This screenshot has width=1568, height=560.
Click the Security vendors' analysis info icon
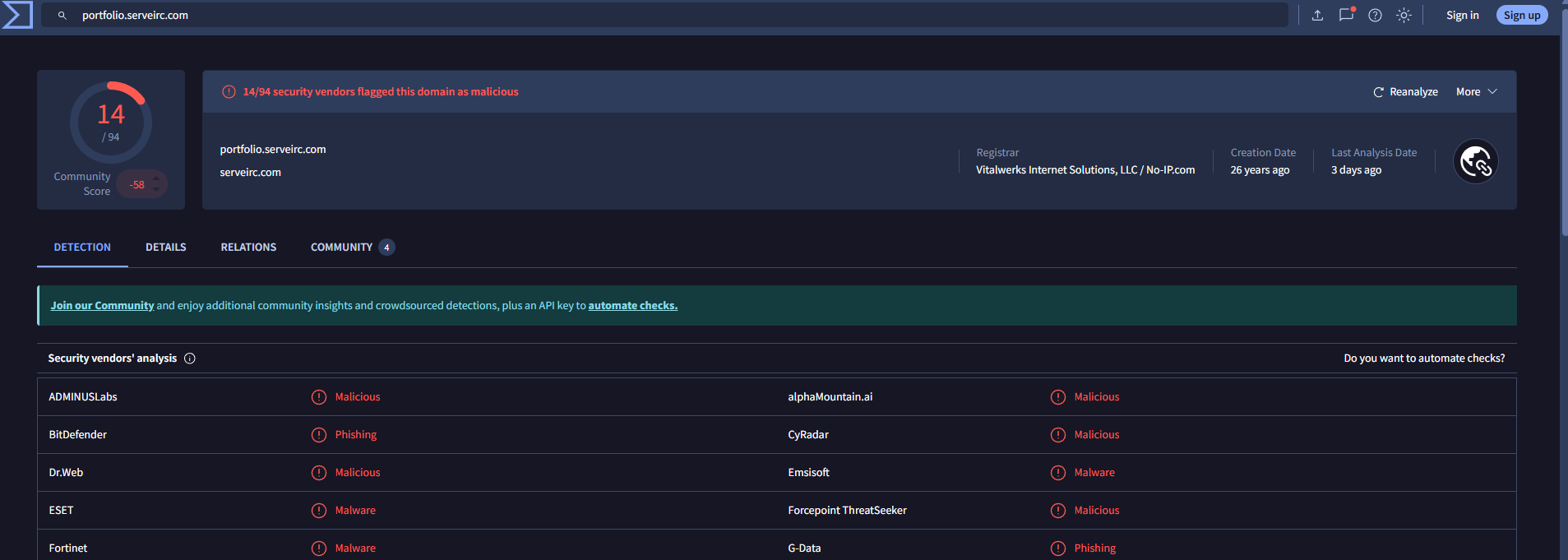coord(190,358)
